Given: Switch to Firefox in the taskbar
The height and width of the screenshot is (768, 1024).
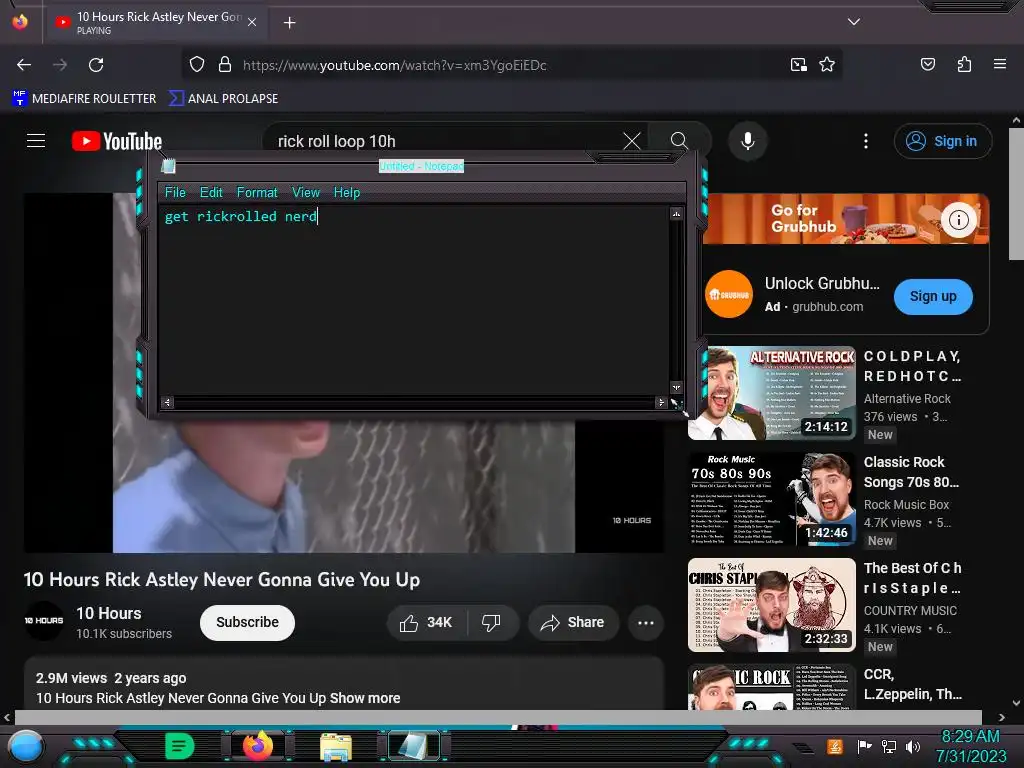Looking at the screenshot, I should tap(257, 746).
